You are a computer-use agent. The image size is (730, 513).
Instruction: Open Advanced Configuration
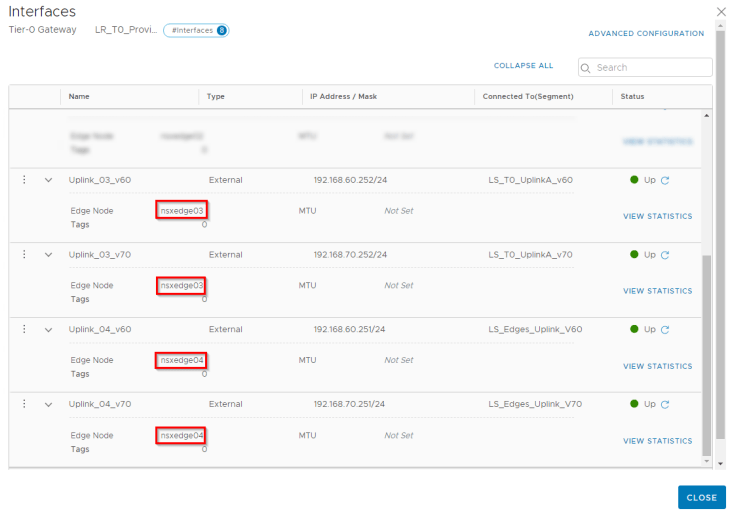point(646,34)
